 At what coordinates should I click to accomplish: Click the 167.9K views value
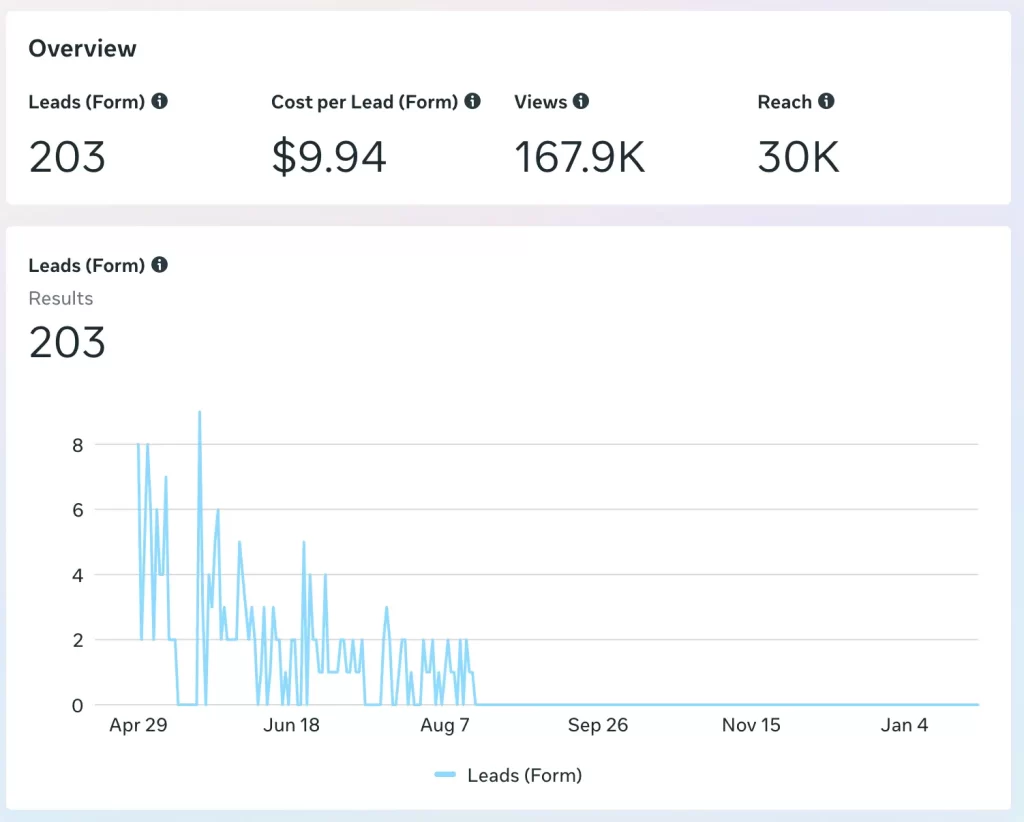[x=579, y=157]
